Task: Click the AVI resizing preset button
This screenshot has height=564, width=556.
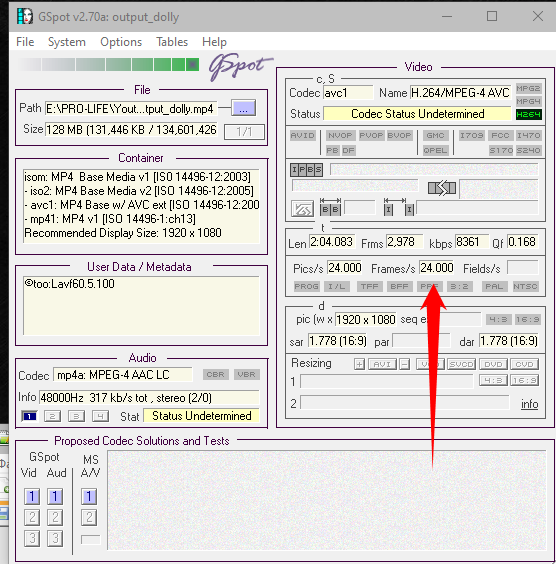Action: [382, 364]
